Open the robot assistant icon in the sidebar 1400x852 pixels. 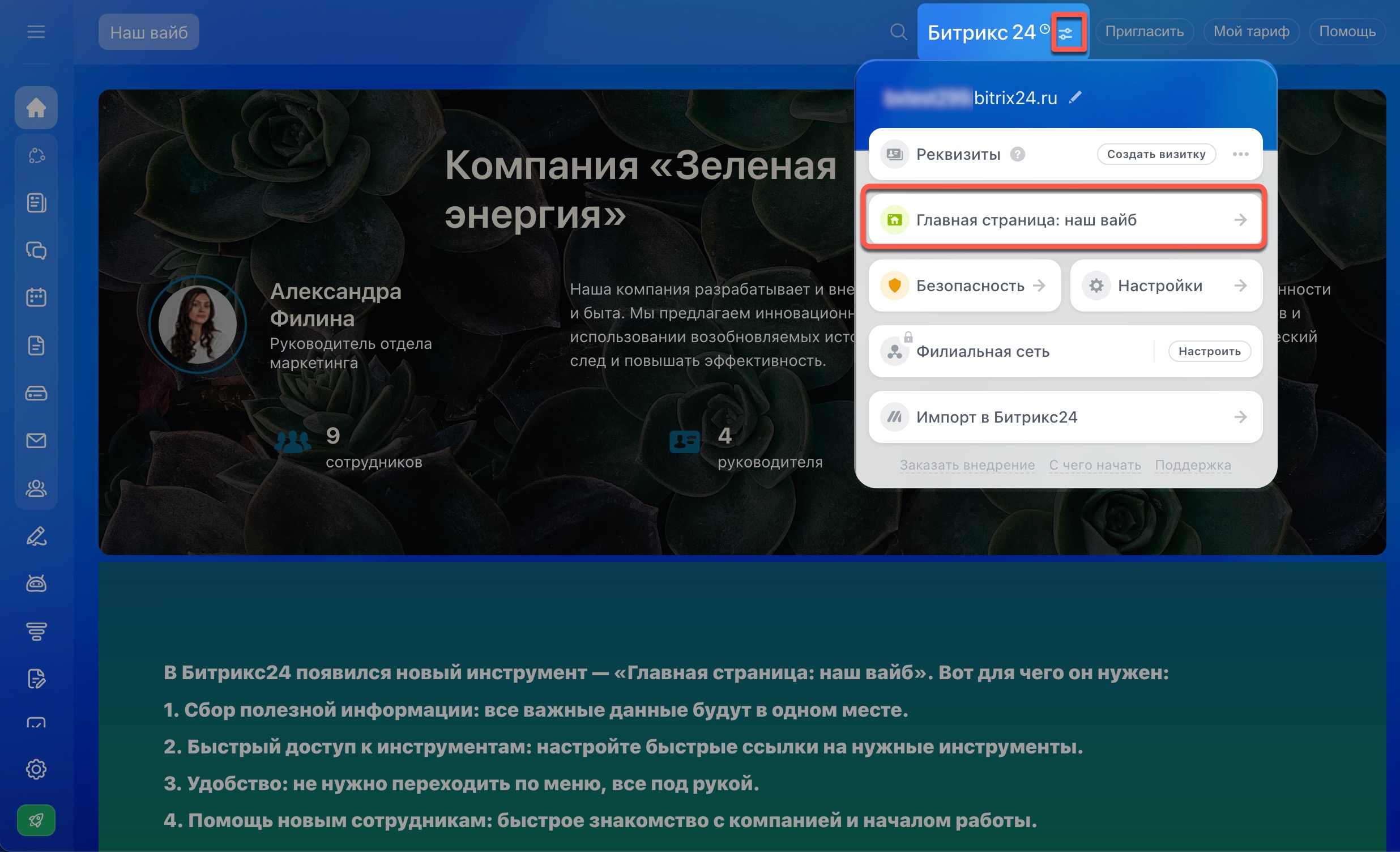tap(36, 583)
